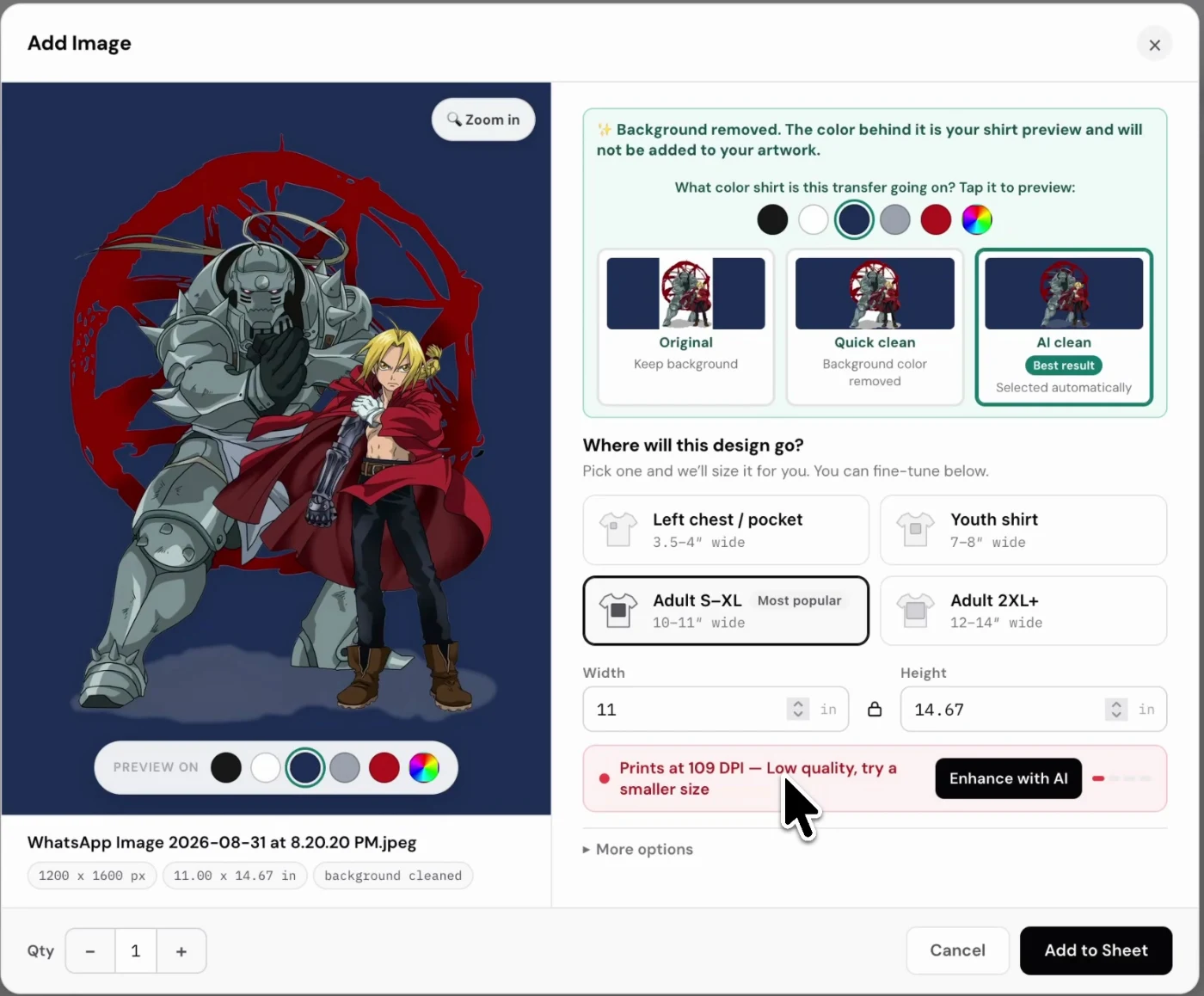Click the Height field stepper arrows
The width and height of the screenshot is (1204, 996).
click(1116, 709)
